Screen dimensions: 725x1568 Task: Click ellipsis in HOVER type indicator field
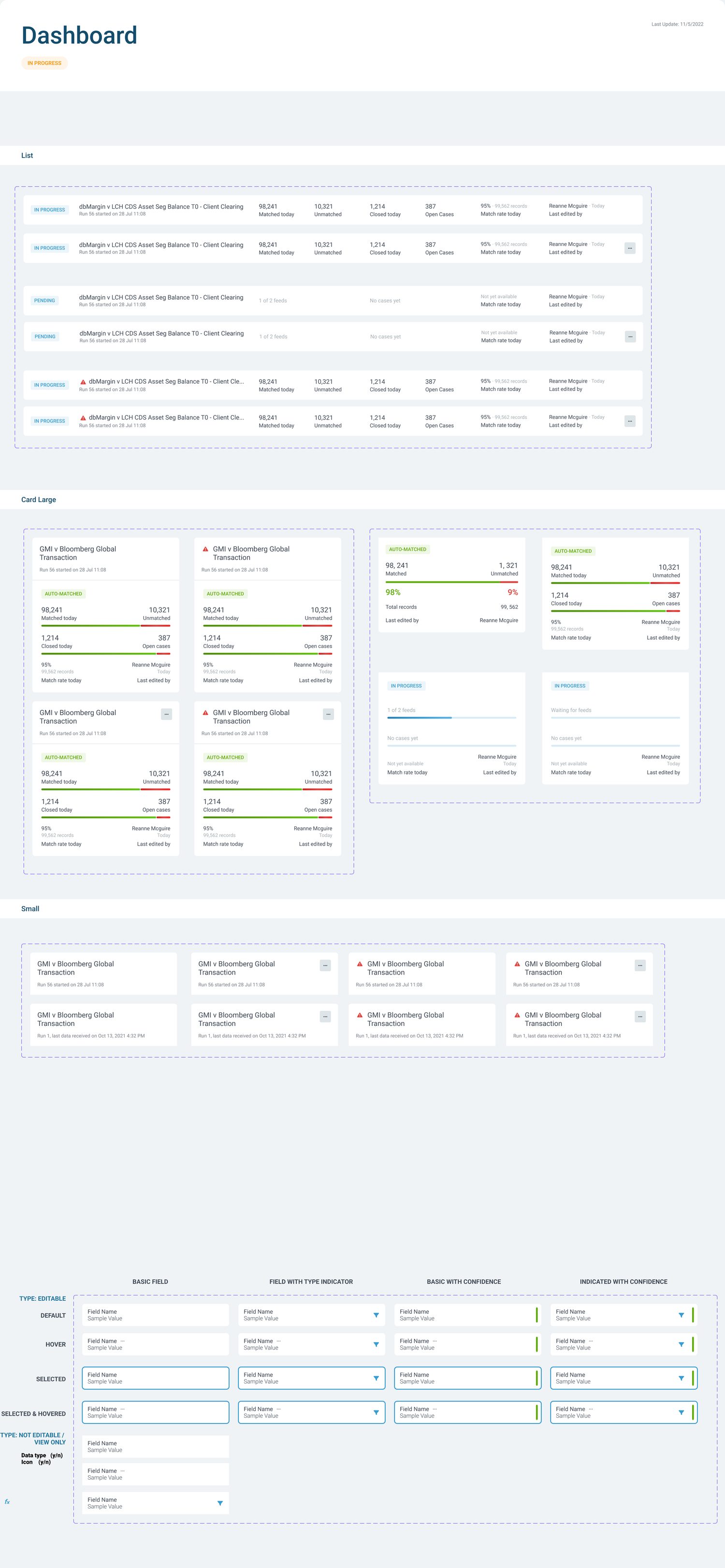click(279, 1341)
